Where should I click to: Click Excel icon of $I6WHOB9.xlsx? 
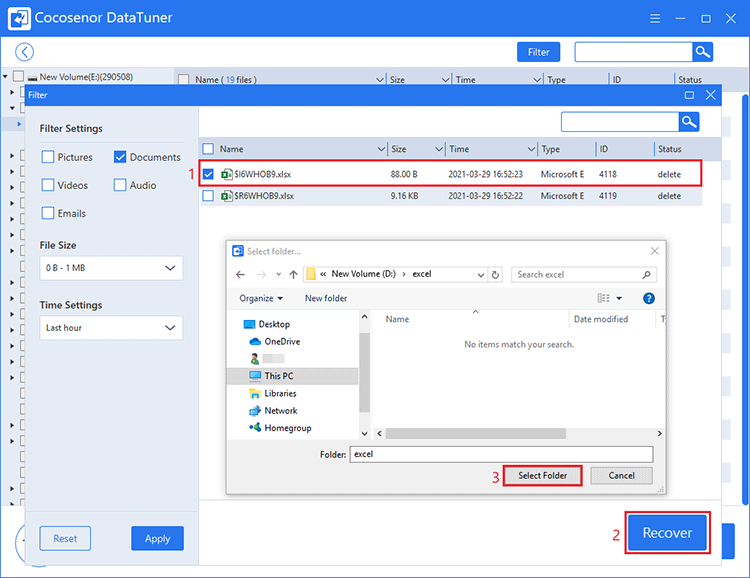pyautogui.click(x=226, y=174)
